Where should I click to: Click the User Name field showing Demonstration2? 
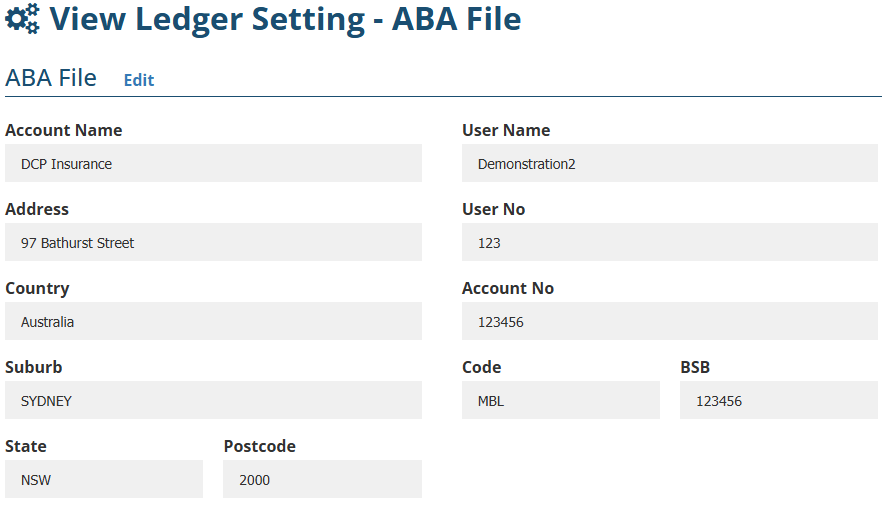click(x=670, y=163)
